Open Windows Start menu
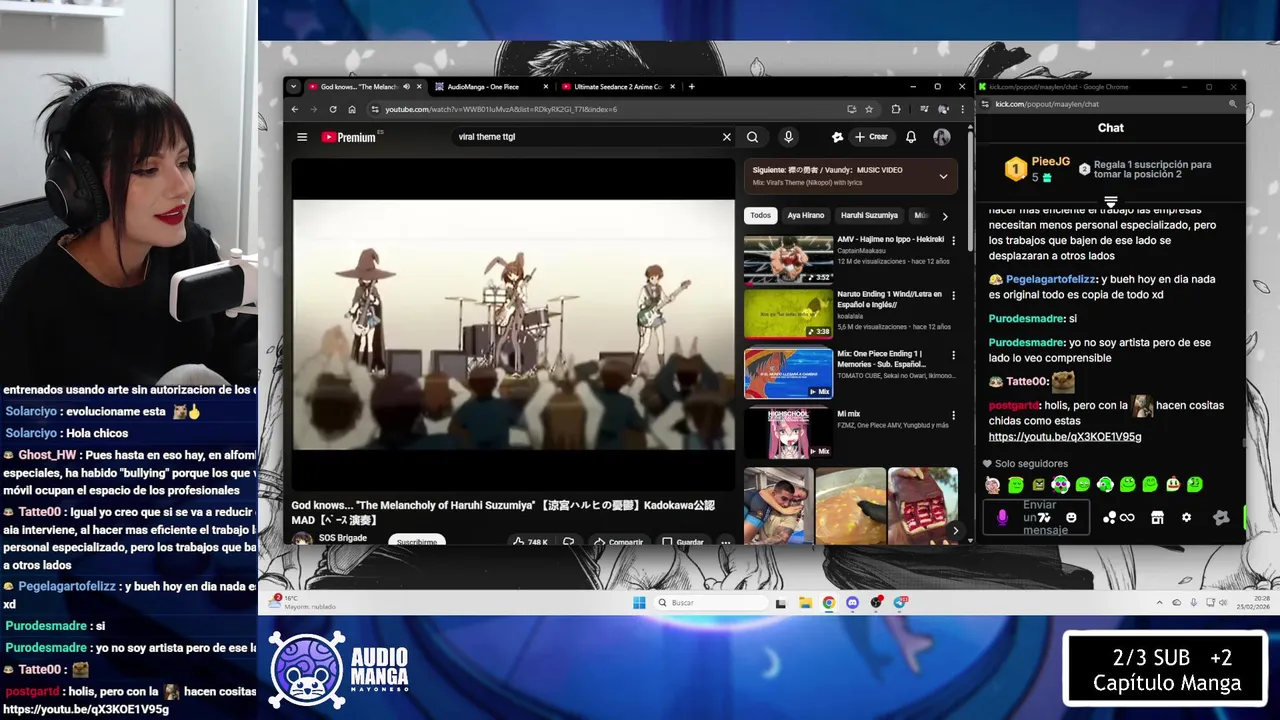The image size is (1280, 720). [x=639, y=603]
